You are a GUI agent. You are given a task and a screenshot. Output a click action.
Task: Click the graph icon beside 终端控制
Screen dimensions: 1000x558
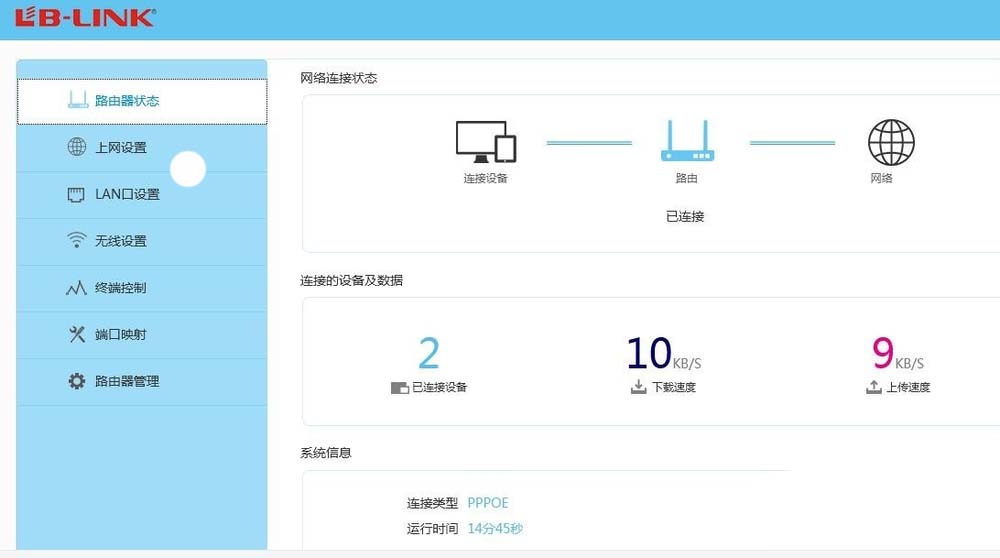77,288
